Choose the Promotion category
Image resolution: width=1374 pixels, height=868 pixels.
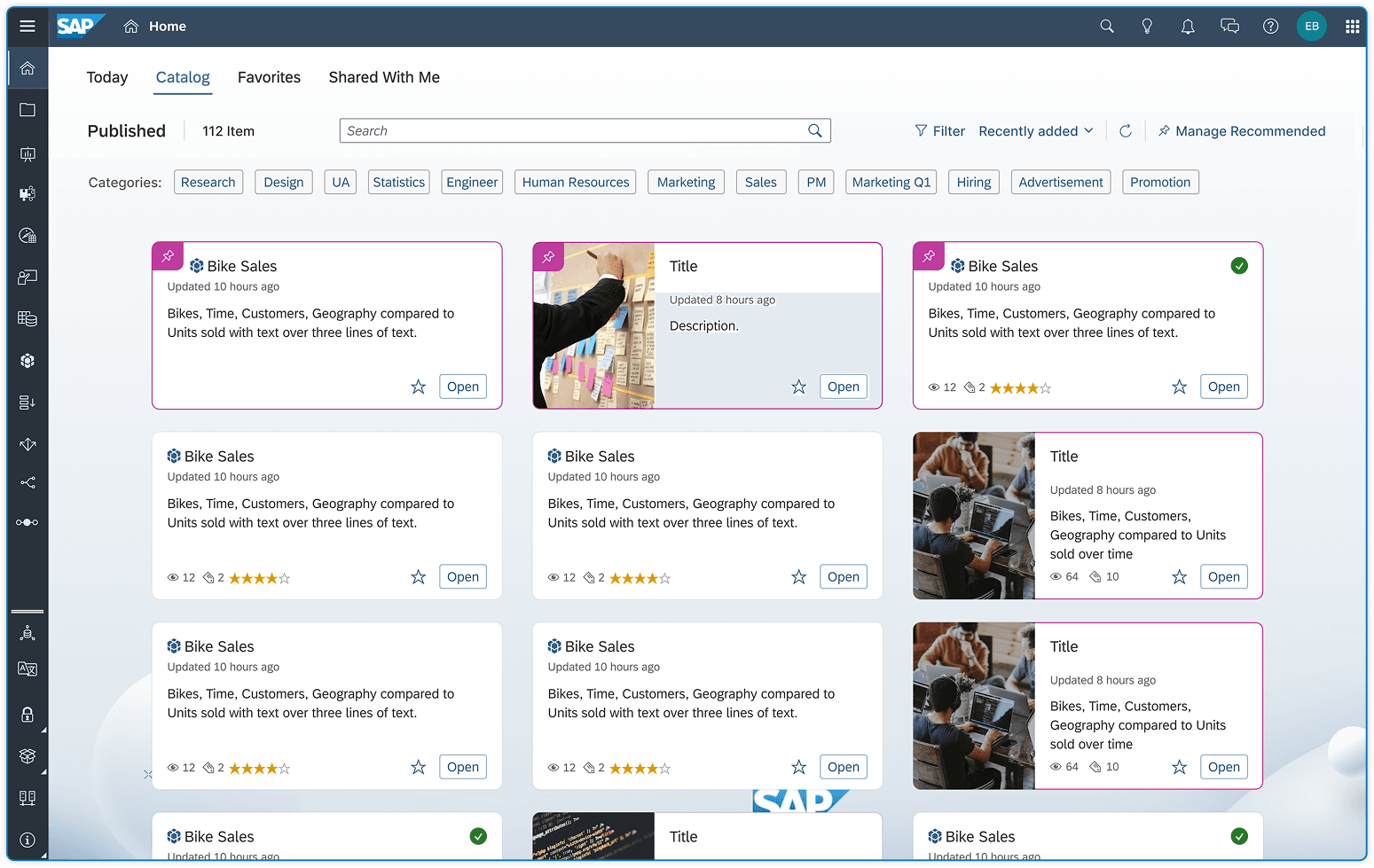(x=1160, y=182)
